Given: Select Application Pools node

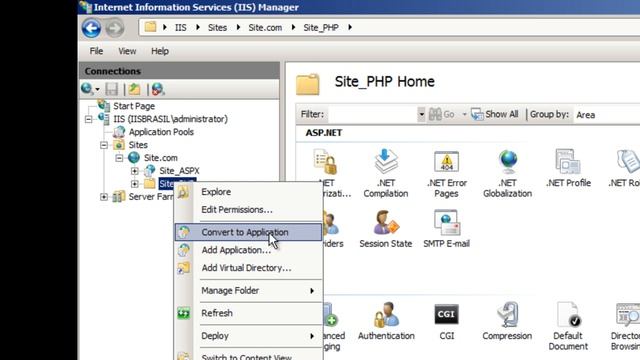Looking at the screenshot, I should coord(161,132).
